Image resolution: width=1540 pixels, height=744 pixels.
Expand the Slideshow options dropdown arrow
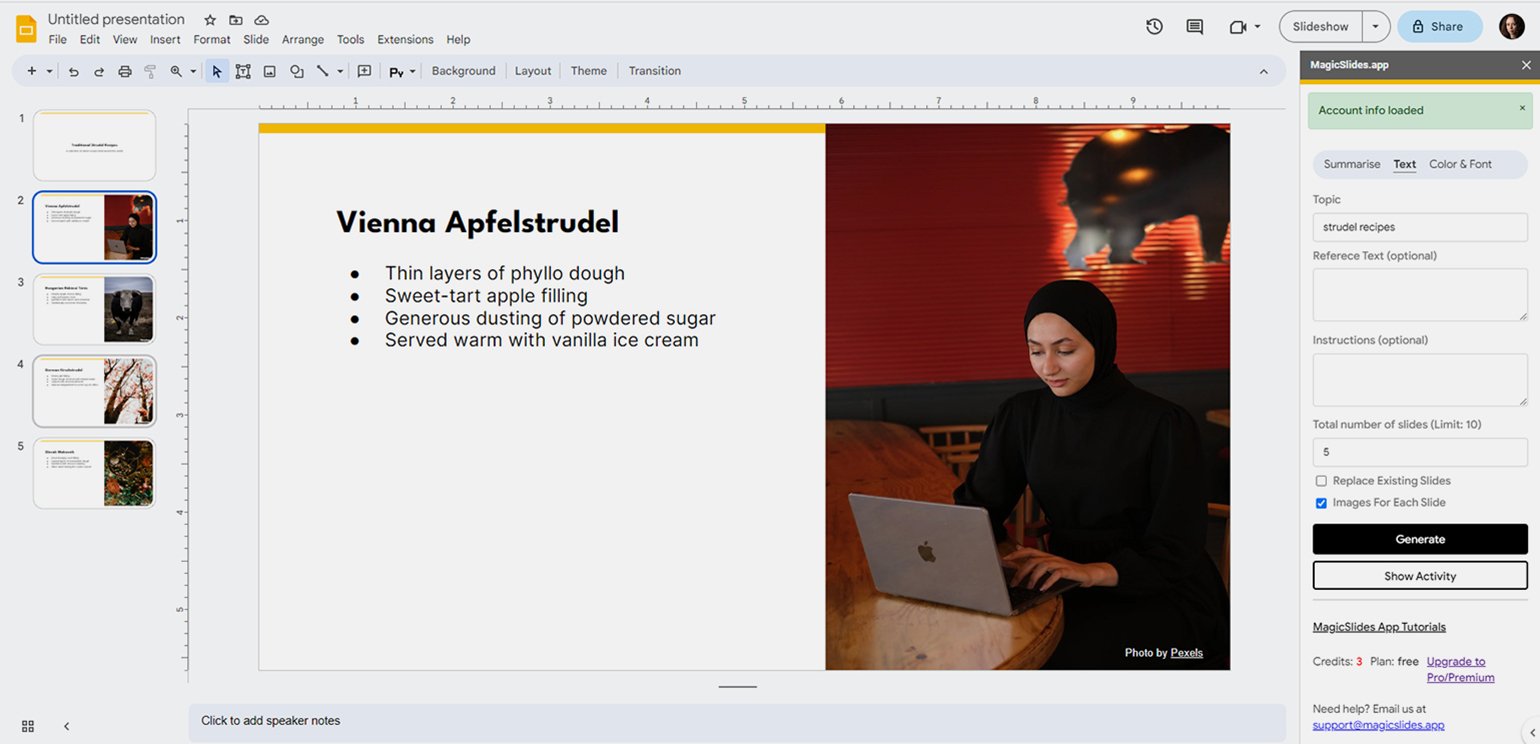point(1376,27)
